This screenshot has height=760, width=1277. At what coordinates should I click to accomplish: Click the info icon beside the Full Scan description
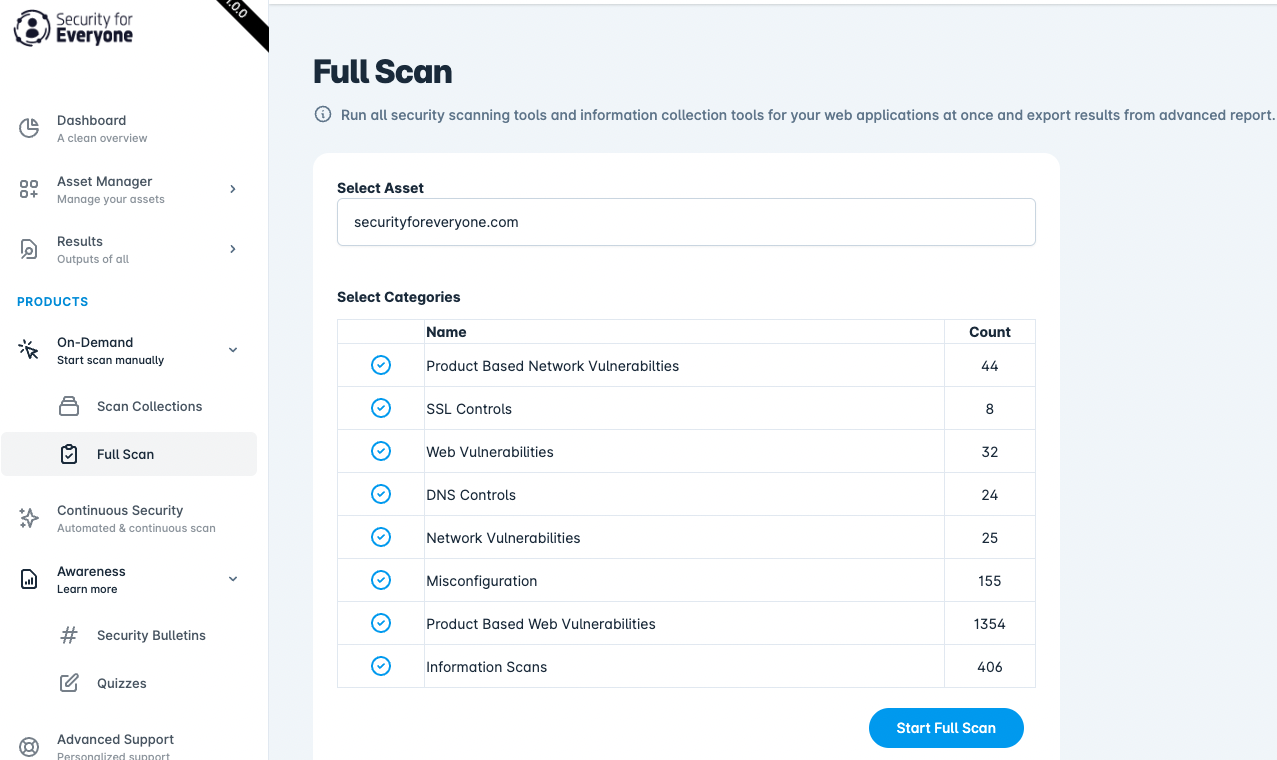pos(323,115)
